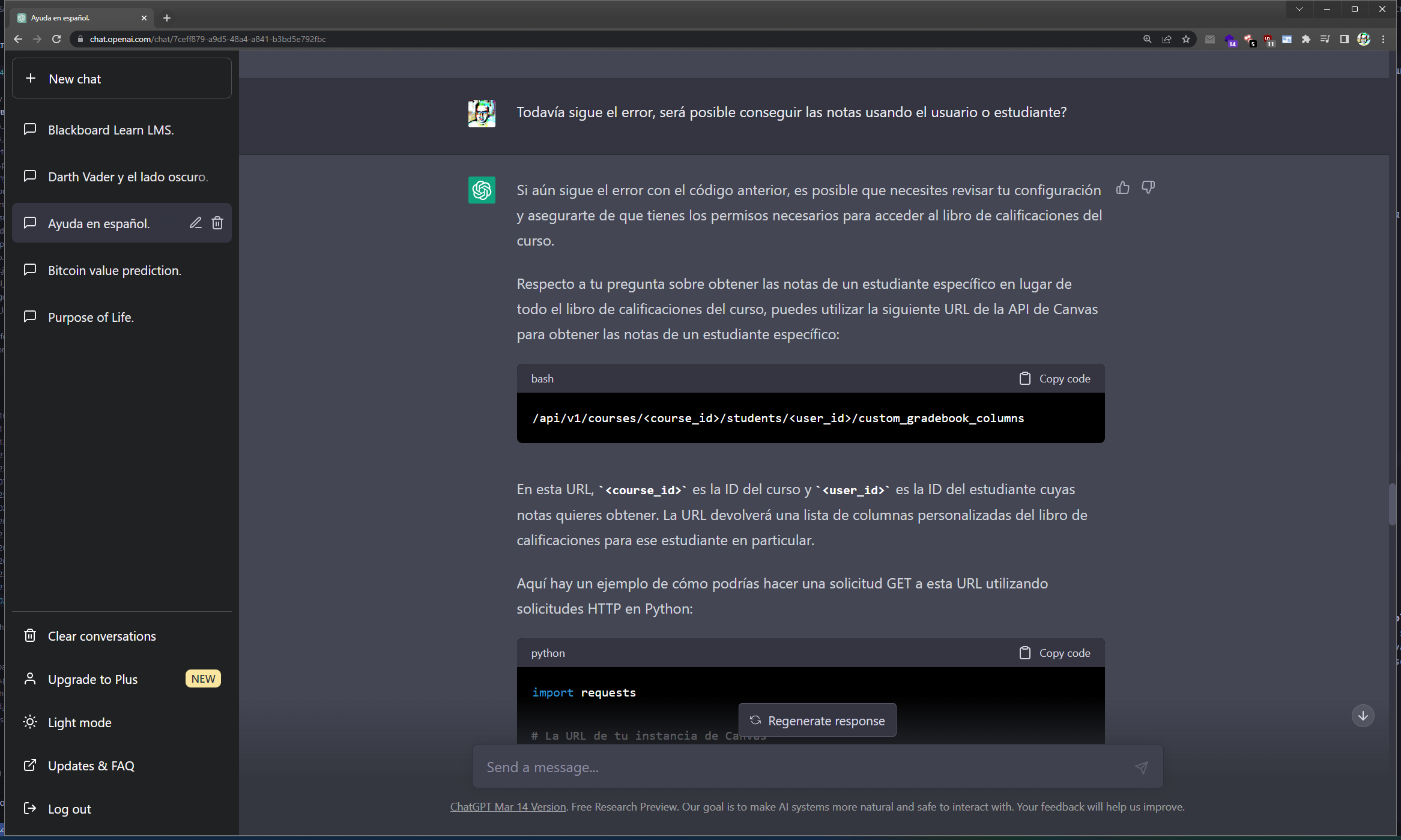Click Regenerate response button
1401x840 pixels.
[x=817, y=720]
